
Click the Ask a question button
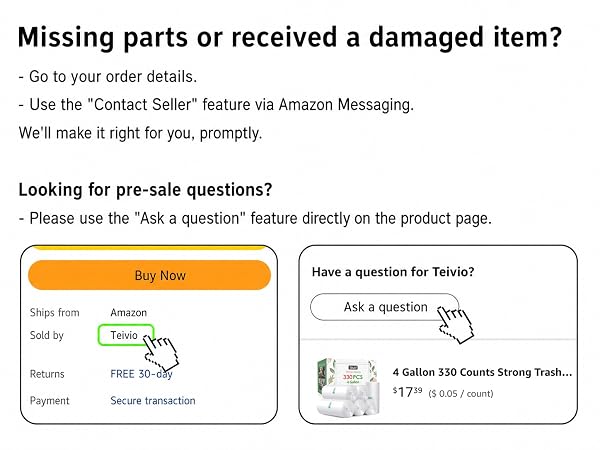(x=385, y=307)
